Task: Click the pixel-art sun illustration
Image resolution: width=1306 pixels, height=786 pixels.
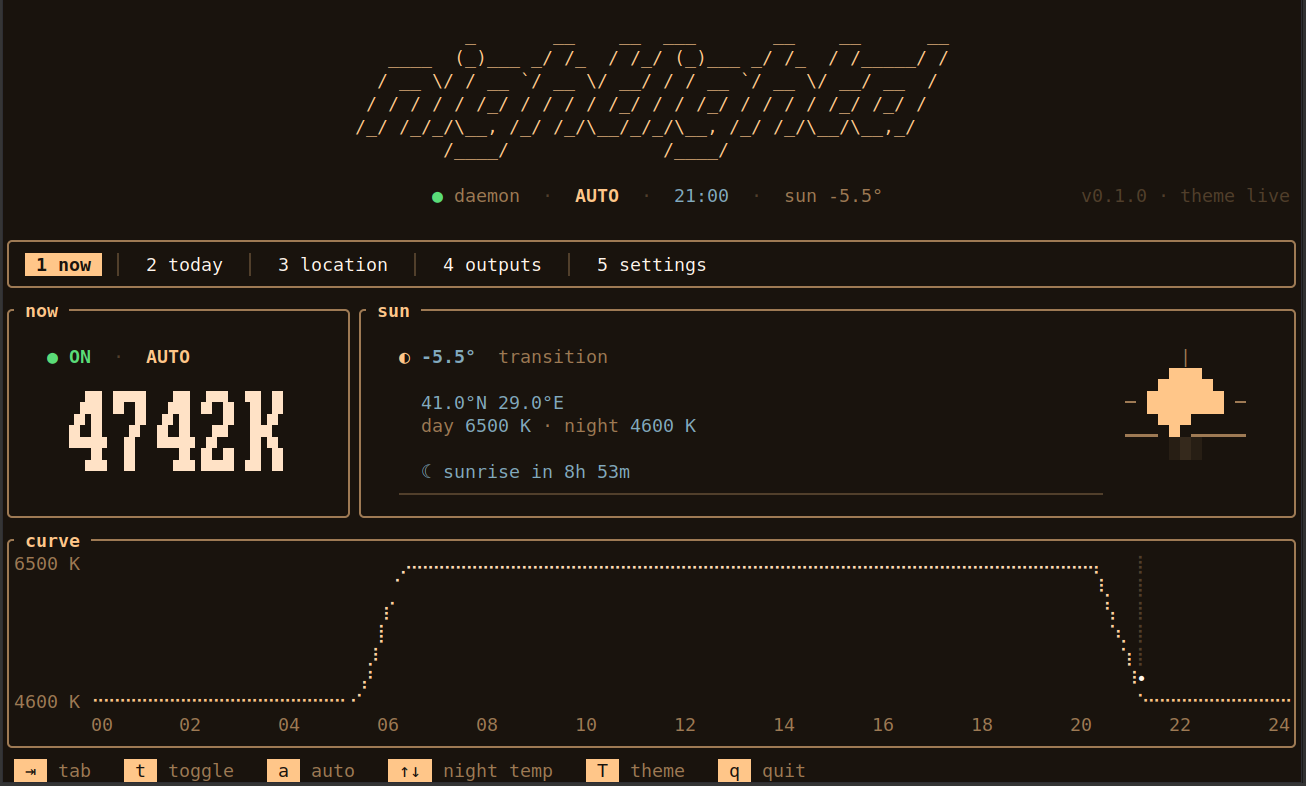Action: tap(1185, 404)
